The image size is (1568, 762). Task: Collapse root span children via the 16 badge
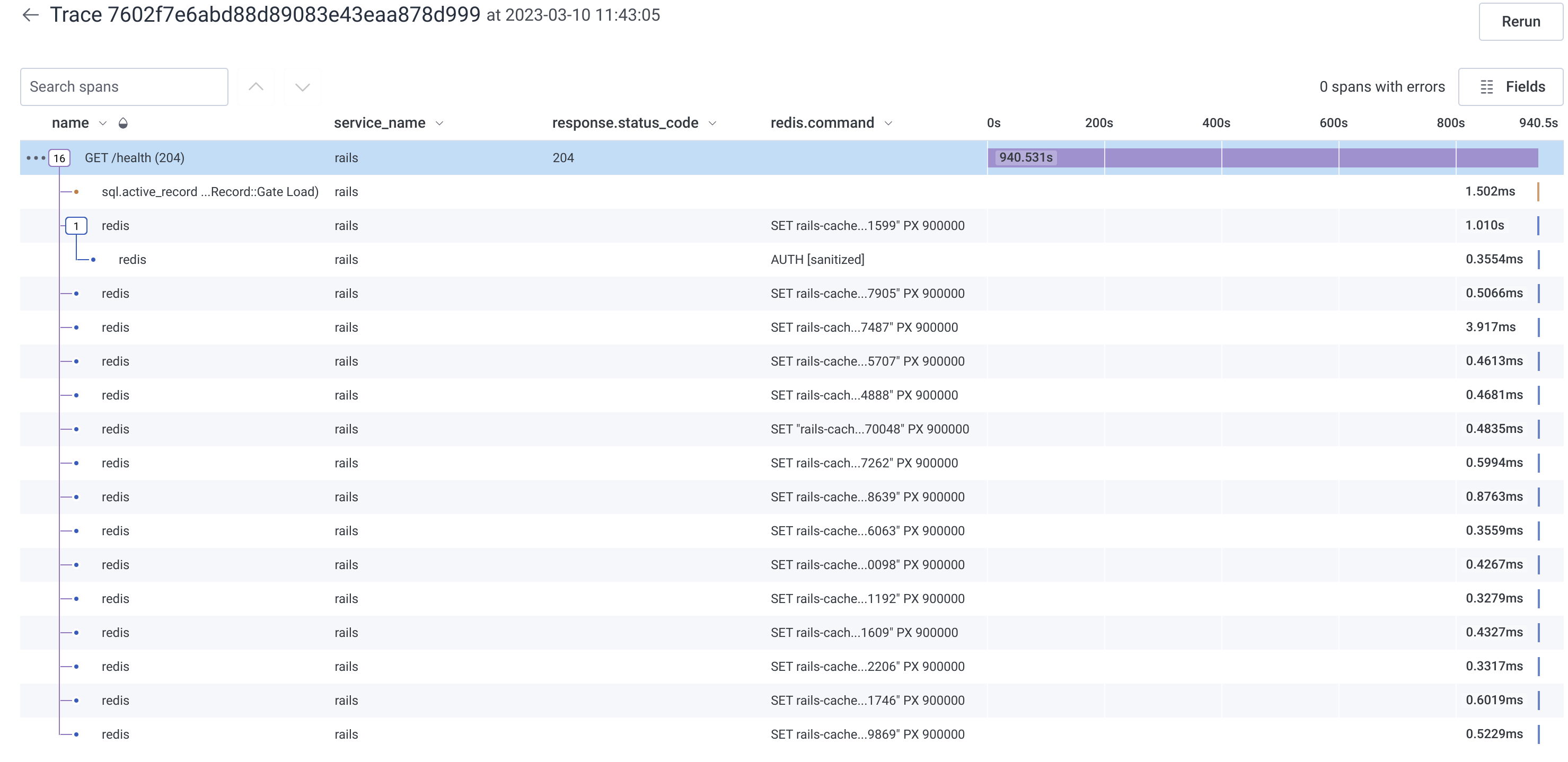(x=59, y=157)
